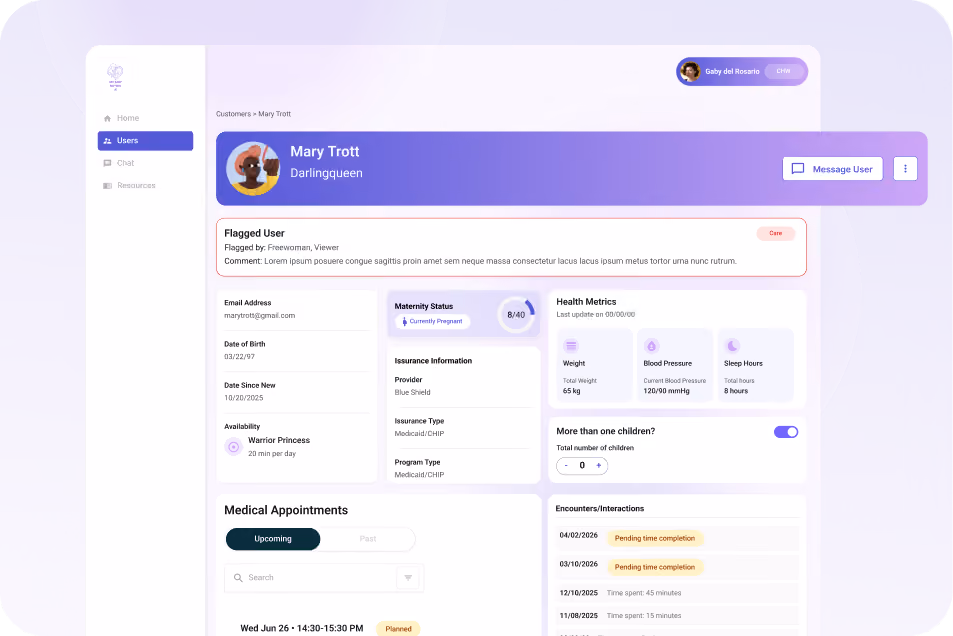The height and width of the screenshot is (636, 953).
Task: Open the Gaby del Rosario account menu
Action: point(742,72)
